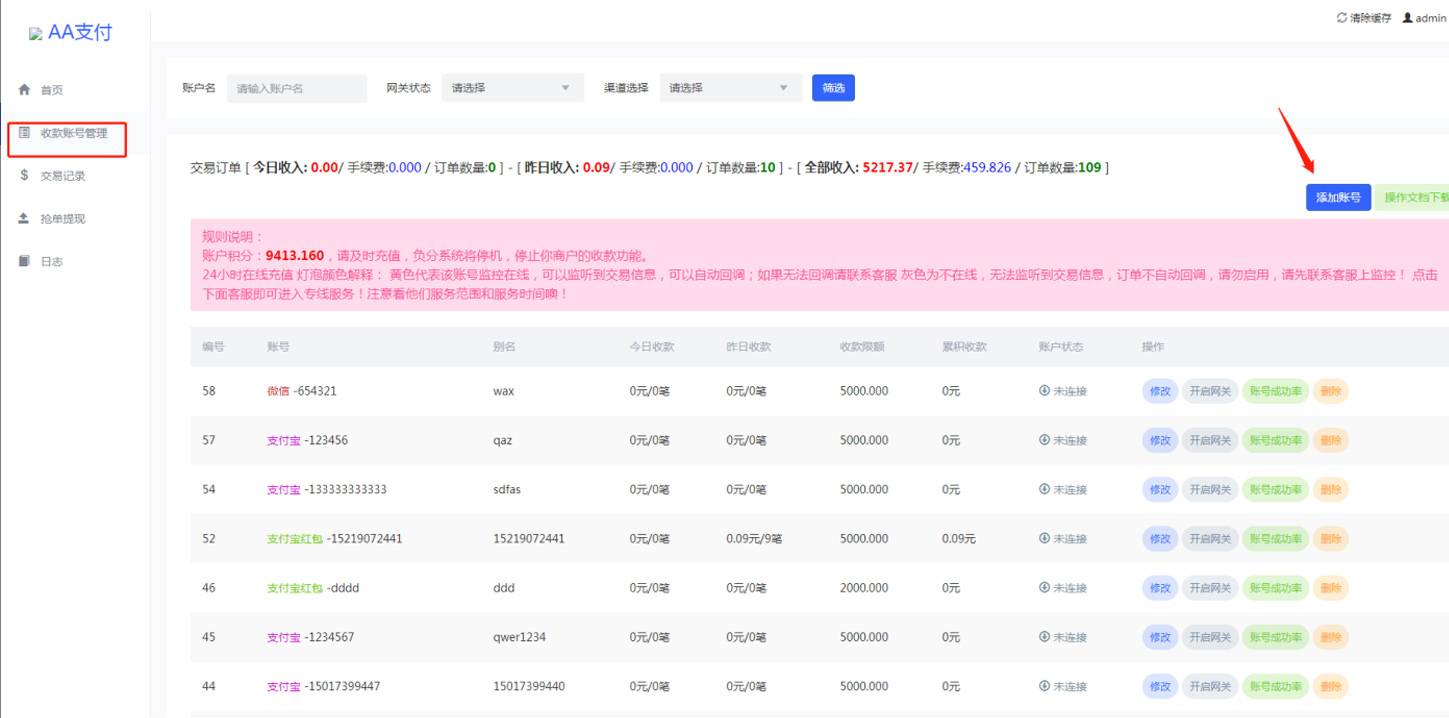Click 账号成功率 for account 57
Image resolution: width=1449 pixels, height=718 pixels.
tap(1276, 440)
